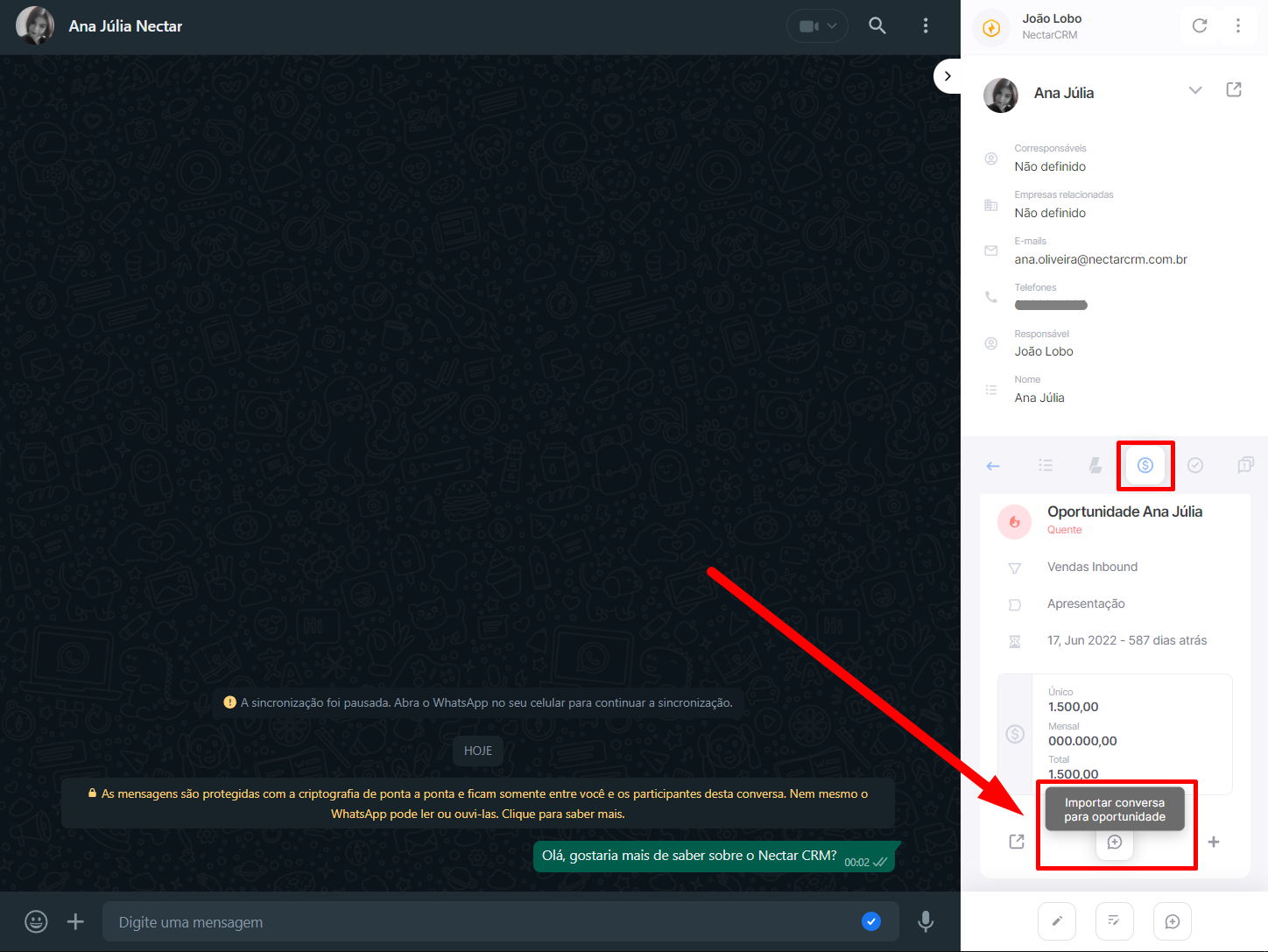The image size is (1268, 952).
Task: Click the notes button at panel bottom
Action: (x=1115, y=921)
